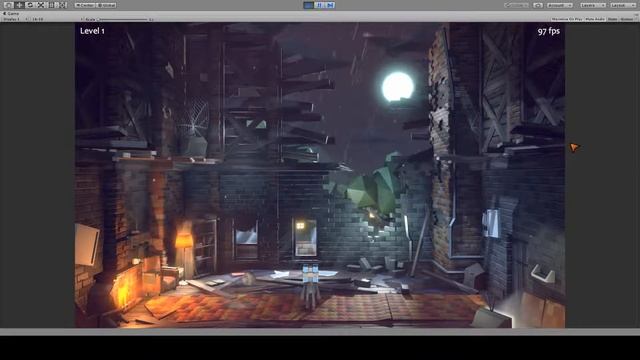
Task: Toggle the Global handle rotation button
Action: pyautogui.click(x=107, y=5)
